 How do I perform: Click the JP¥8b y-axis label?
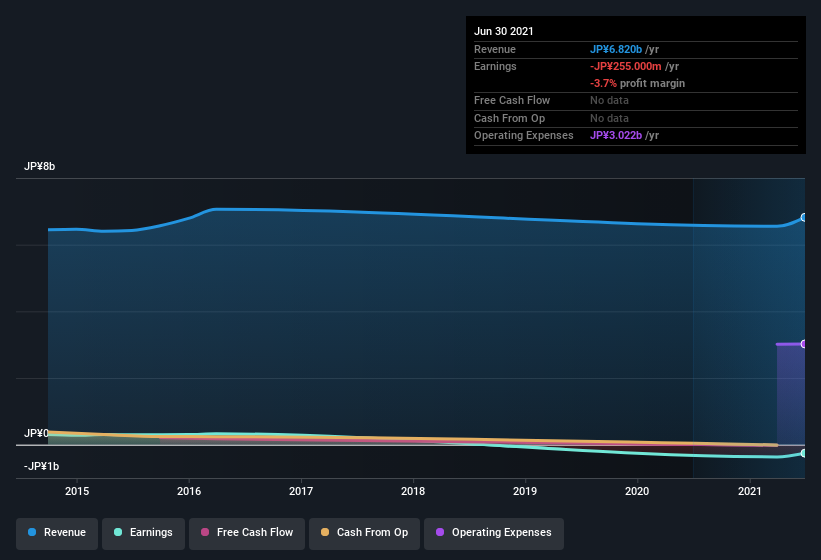(39, 166)
